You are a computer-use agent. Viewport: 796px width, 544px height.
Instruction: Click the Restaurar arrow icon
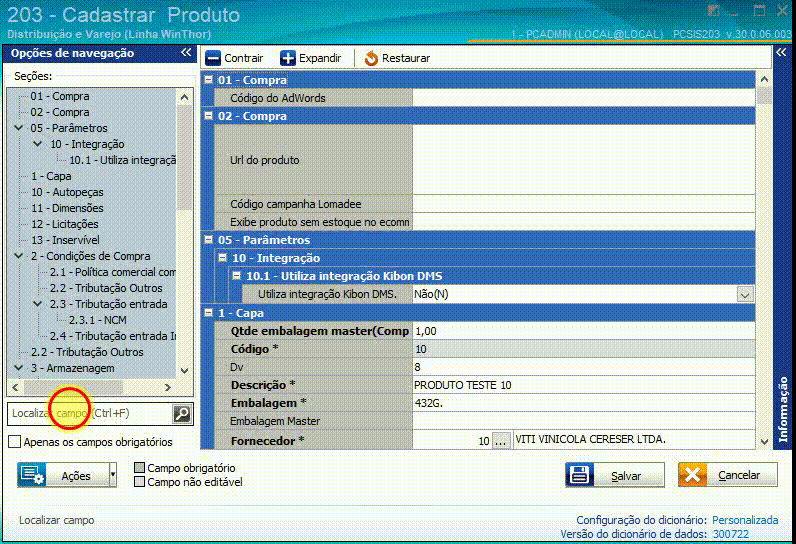tap(371, 58)
